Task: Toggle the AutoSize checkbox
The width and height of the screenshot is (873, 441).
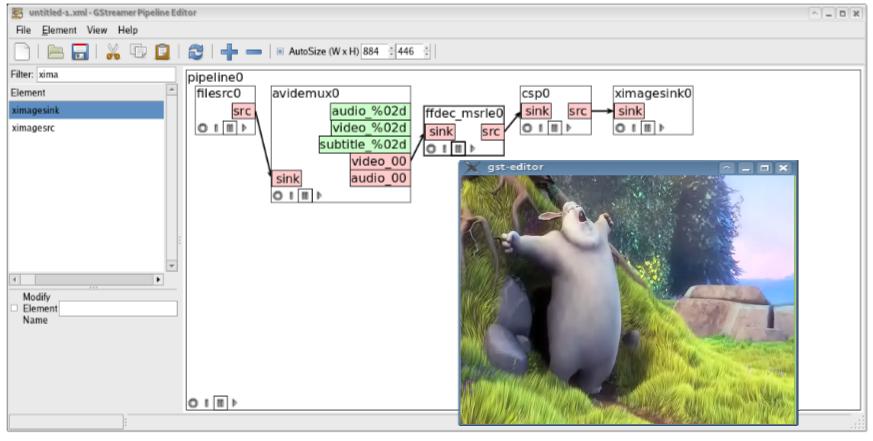Action: click(x=280, y=52)
